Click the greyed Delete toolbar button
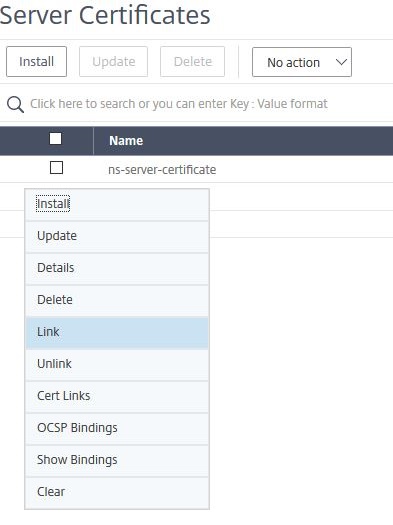Image resolution: width=393 pixels, height=525 pixels. 192,62
